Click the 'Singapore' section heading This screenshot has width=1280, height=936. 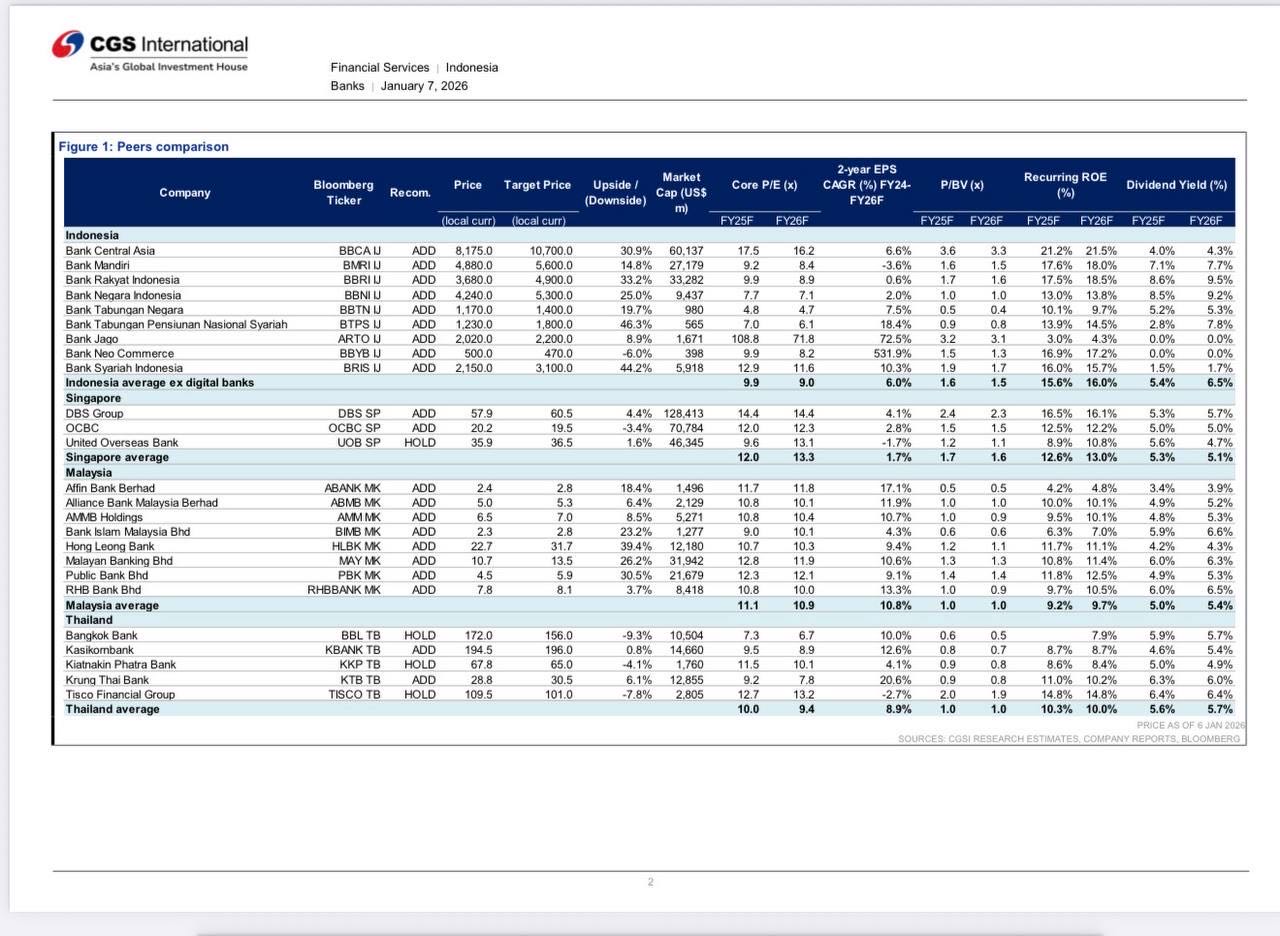92,398
